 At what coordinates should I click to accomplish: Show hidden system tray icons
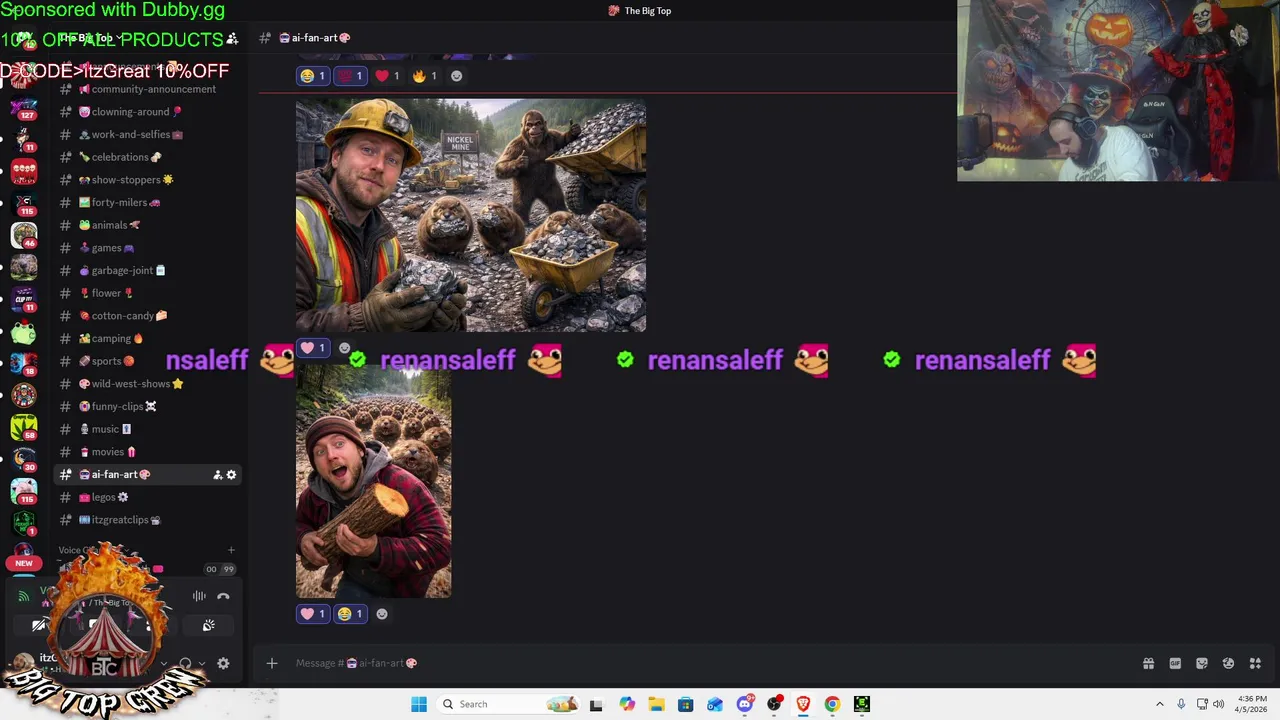(1160, 704)
